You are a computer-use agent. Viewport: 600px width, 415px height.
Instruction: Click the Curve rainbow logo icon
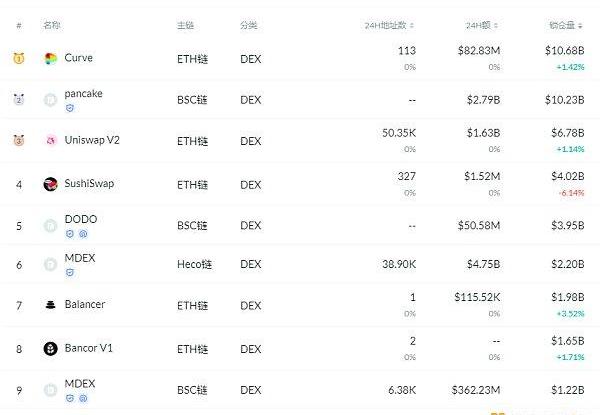pyautogui.click(x=51, y=59)
